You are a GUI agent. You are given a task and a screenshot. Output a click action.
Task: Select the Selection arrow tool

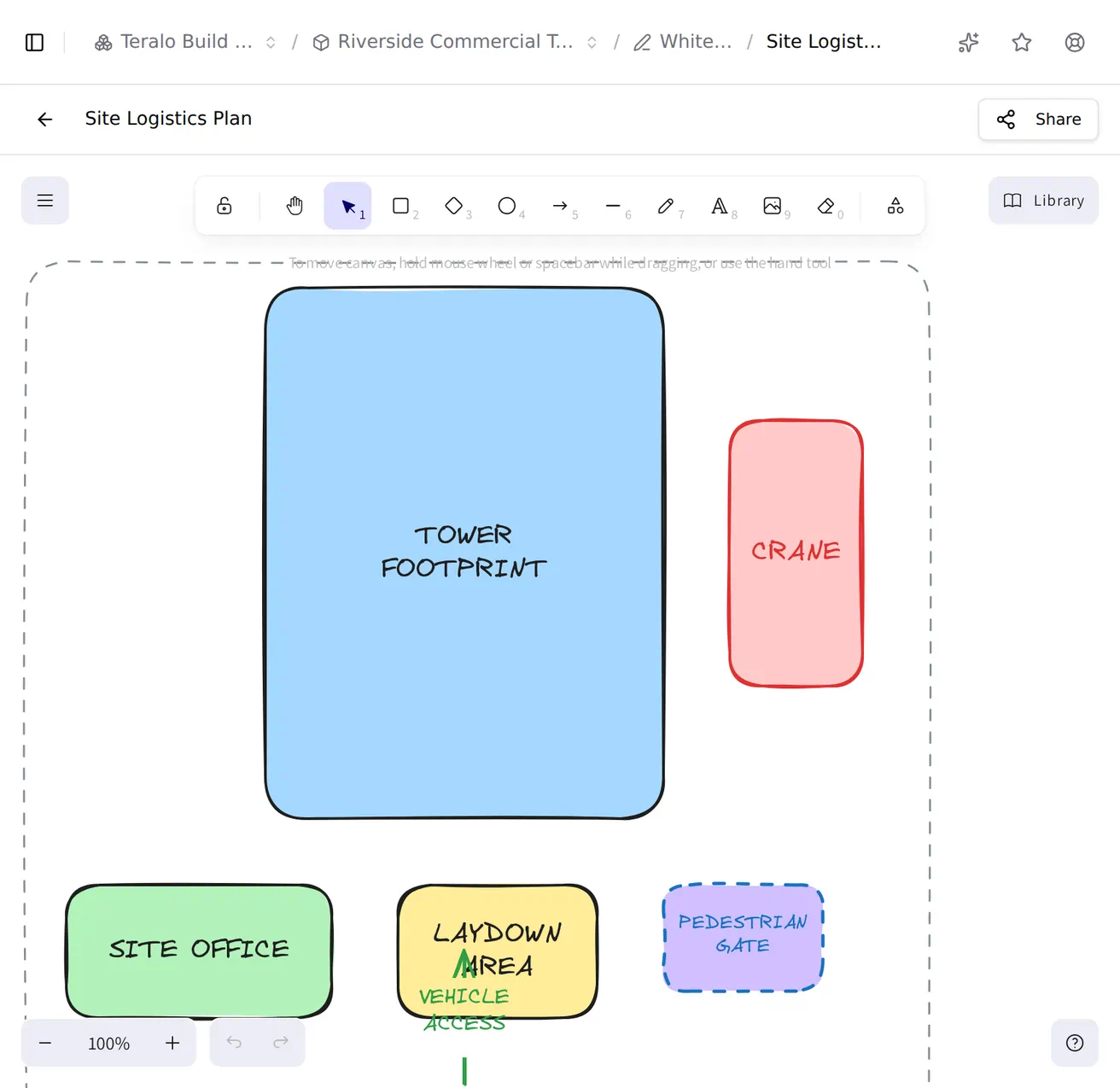(x=347, y=206)
